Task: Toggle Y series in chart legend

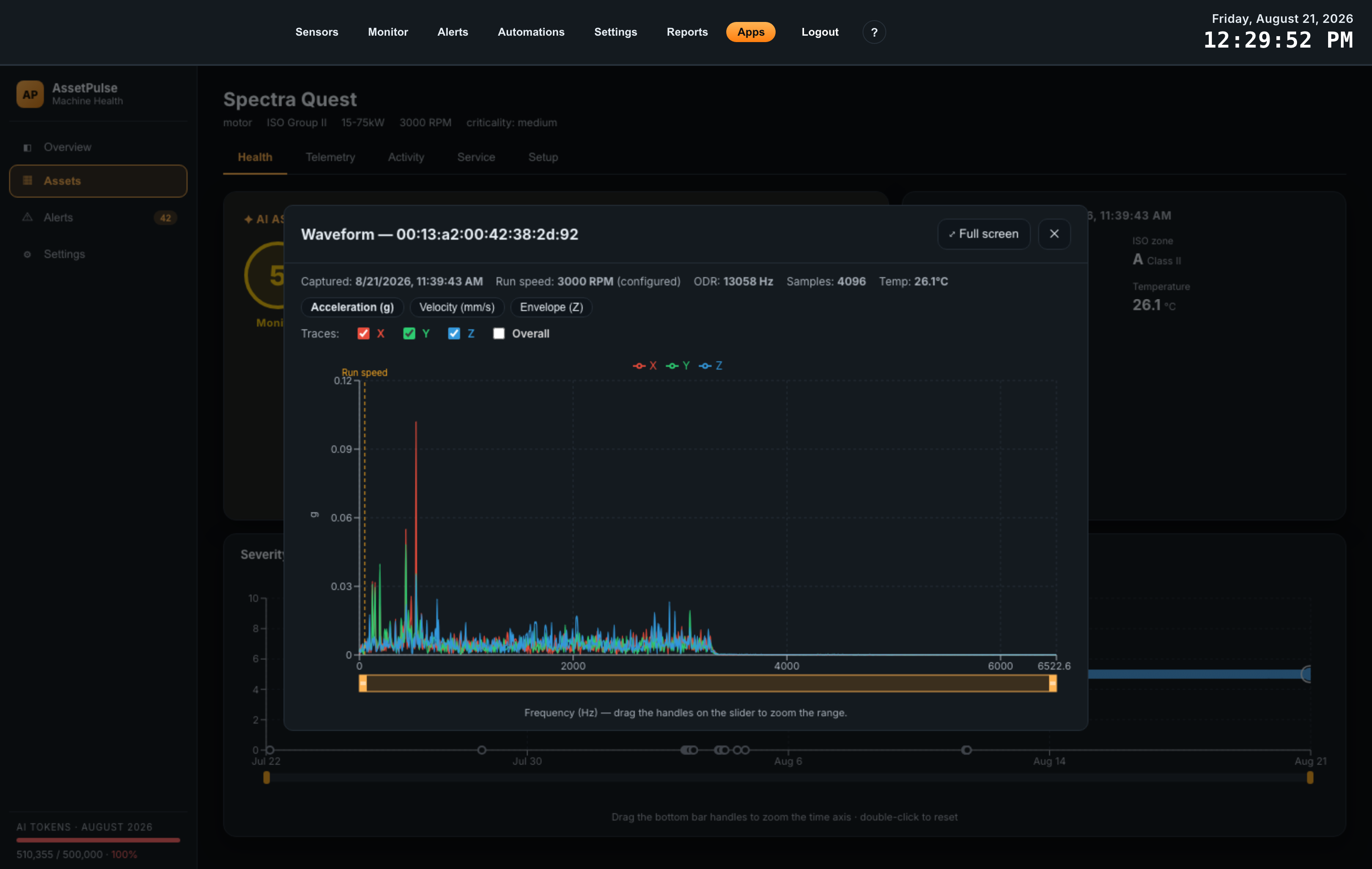Action: [x=677, y=366]
